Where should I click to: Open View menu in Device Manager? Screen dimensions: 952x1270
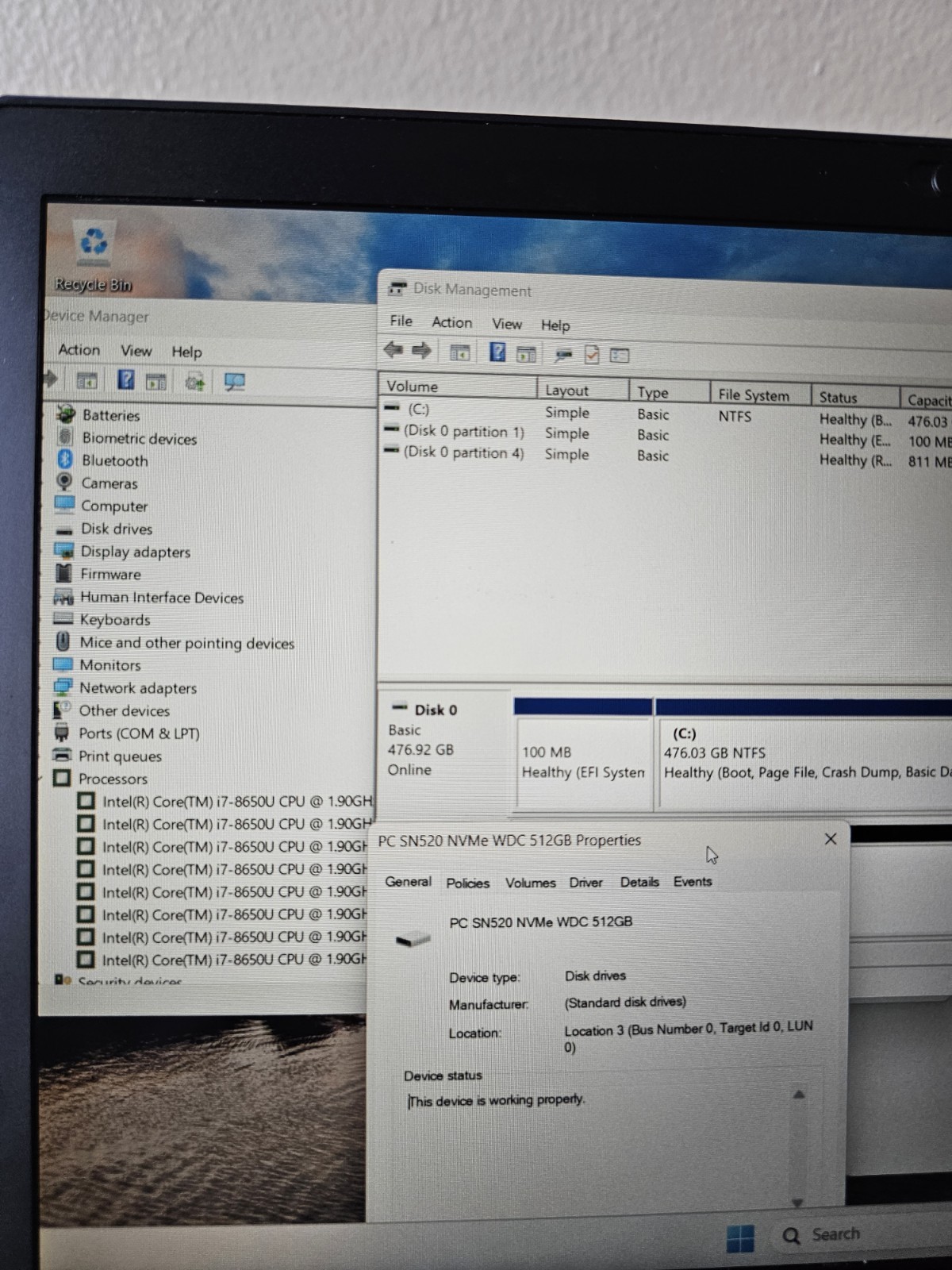point(136,351)
